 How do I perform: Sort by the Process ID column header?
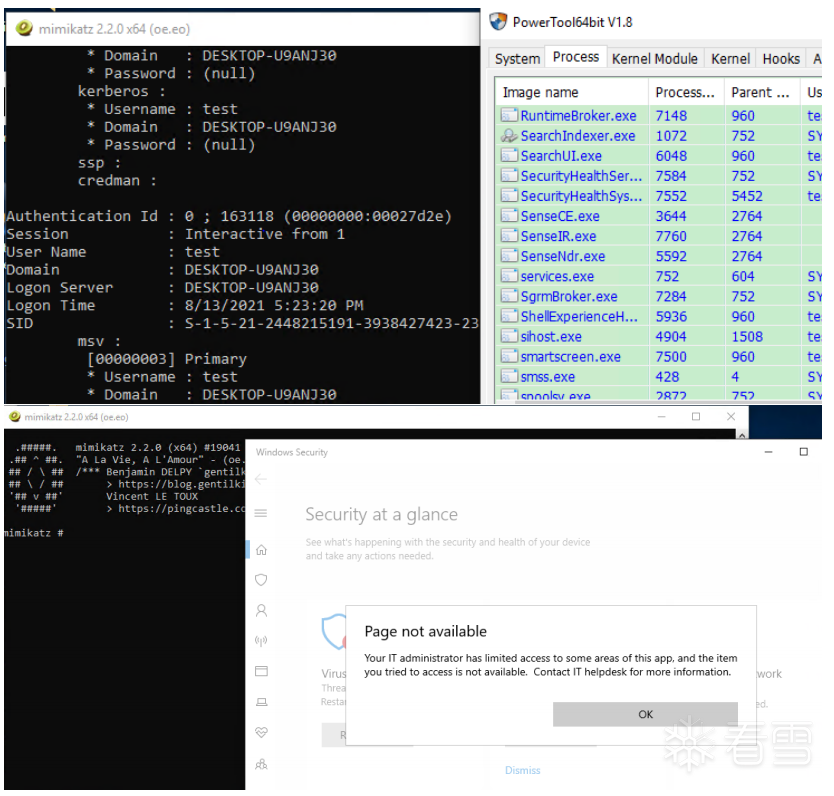(x=686, y=92)
